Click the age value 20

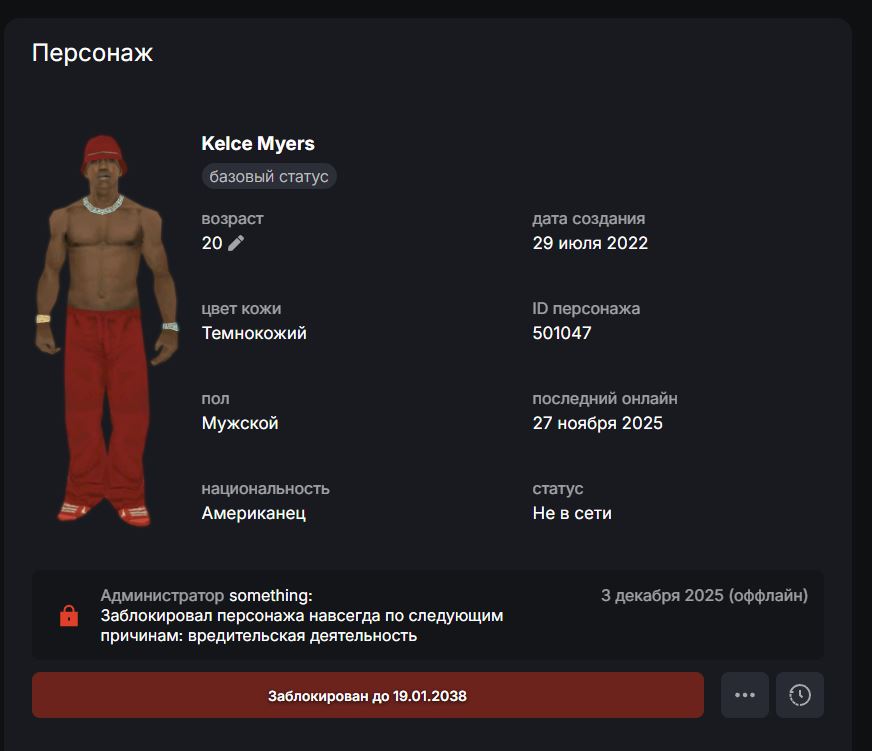(x=212, y=243)
